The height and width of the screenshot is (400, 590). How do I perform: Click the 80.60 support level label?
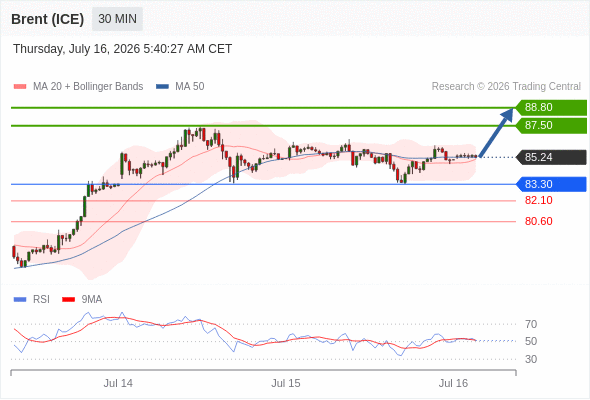(x=538, y=221)
